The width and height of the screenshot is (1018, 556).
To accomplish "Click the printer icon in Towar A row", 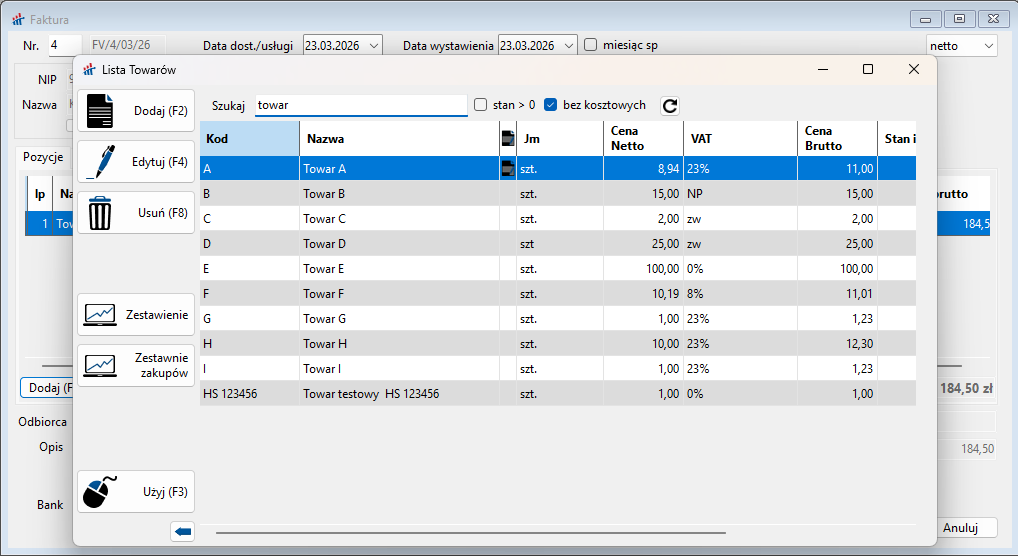I will 507,169.
